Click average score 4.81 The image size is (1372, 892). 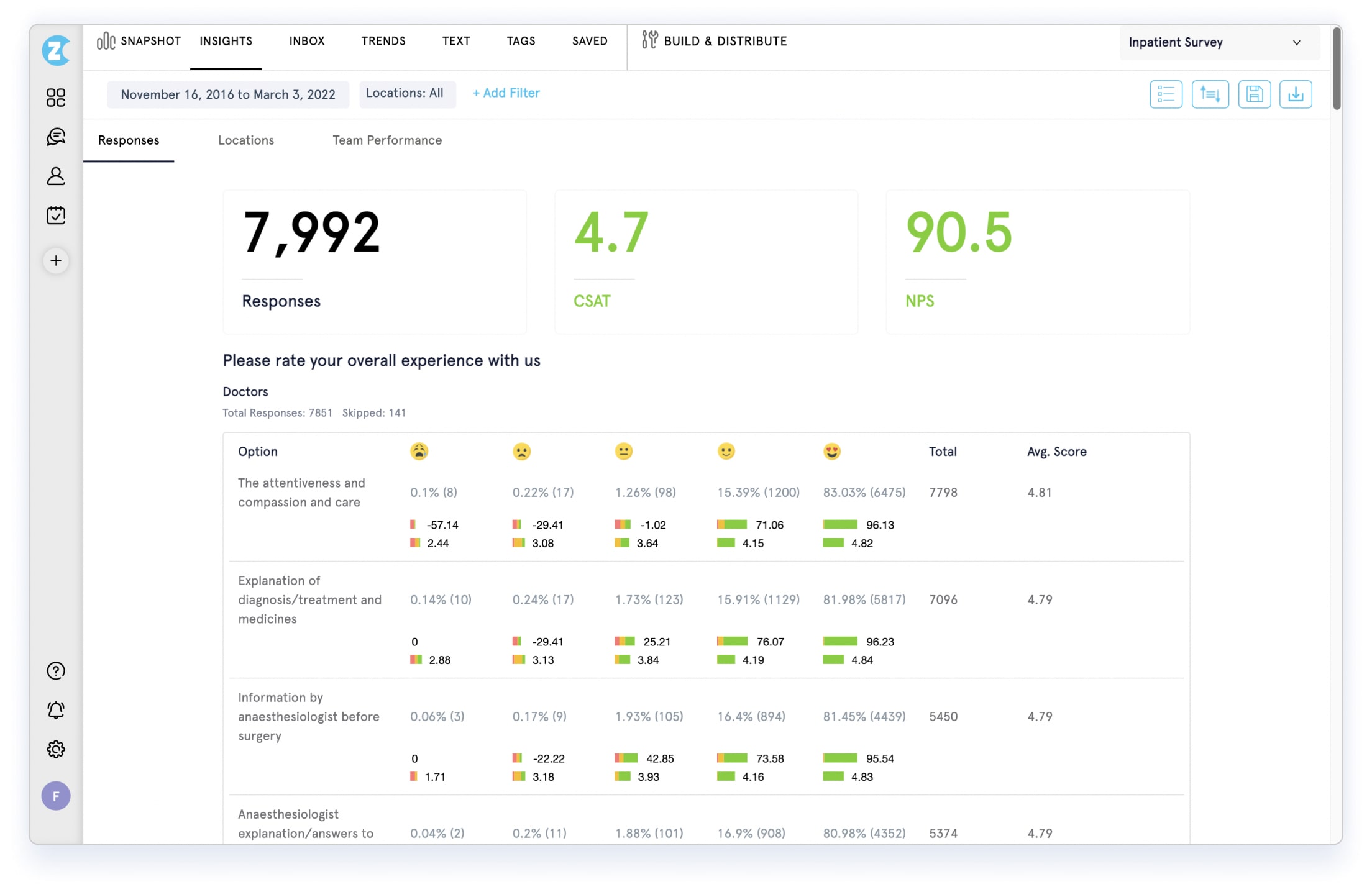click(x=1040, y=493)
